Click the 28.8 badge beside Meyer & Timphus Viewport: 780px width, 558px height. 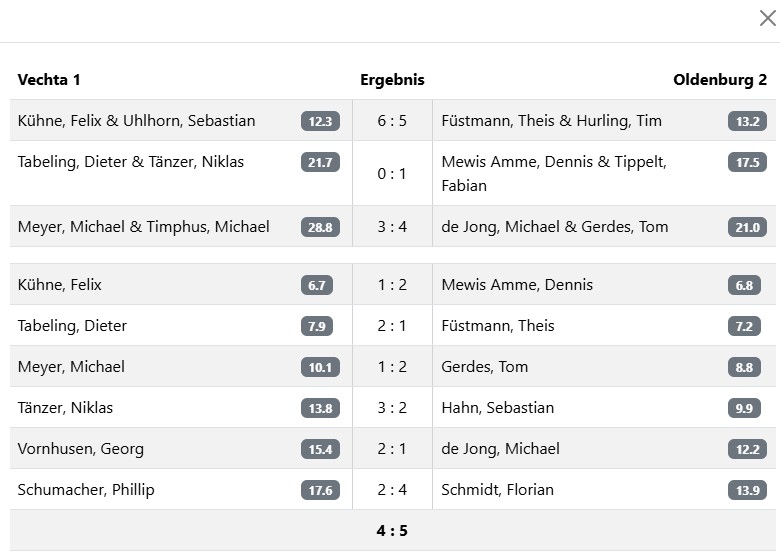320,228
